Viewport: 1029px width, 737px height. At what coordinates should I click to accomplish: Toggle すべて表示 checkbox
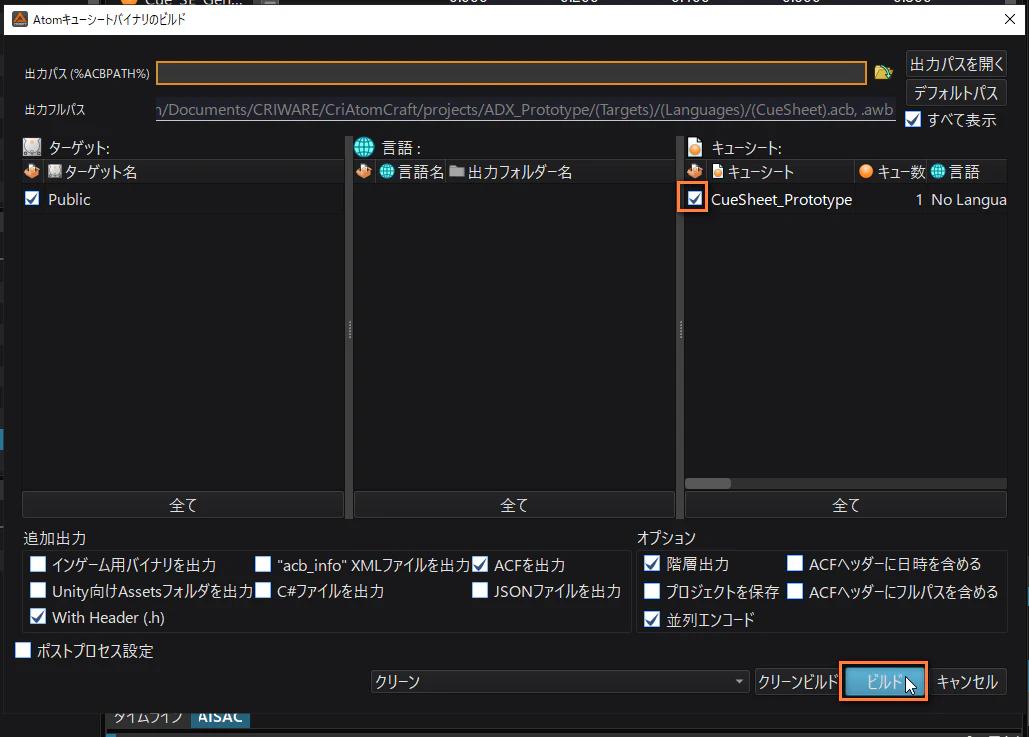coord(913,119)
